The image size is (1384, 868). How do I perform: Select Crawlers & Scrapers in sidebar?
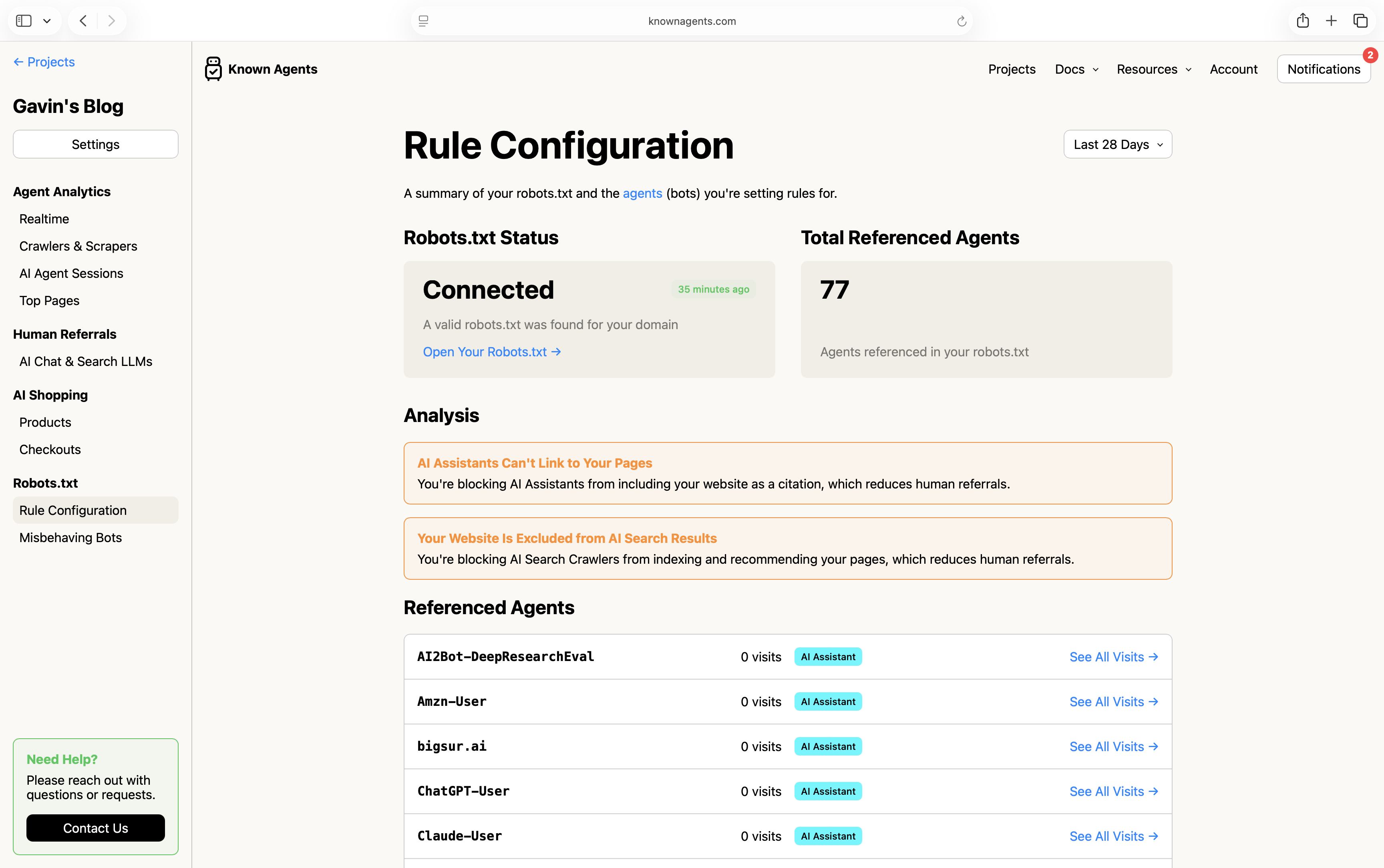(x=78, y=246)
